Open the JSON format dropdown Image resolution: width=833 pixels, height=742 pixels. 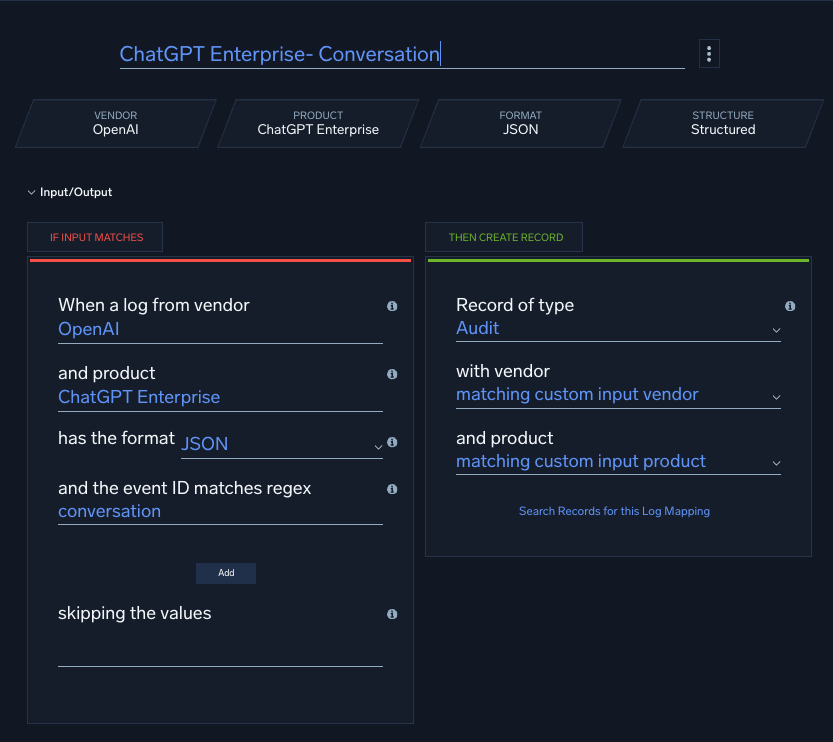[x=281, y=444]
